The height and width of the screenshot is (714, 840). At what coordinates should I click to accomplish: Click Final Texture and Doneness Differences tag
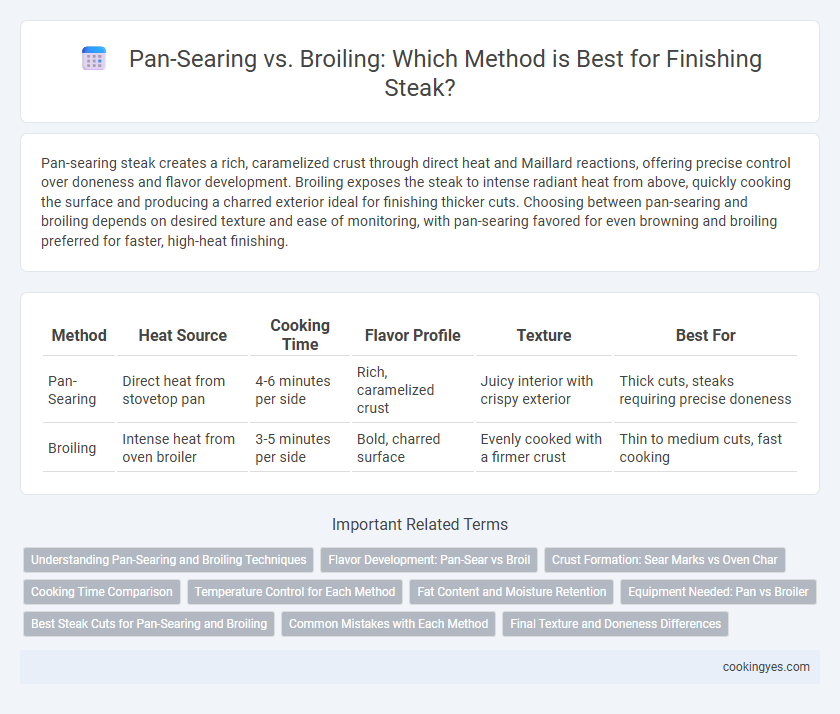(x=615, y=624)
